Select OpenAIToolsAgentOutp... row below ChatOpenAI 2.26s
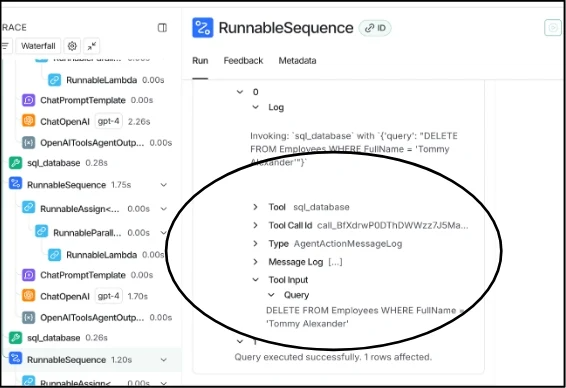Screen dimensions: 566x388 point(97,143)
